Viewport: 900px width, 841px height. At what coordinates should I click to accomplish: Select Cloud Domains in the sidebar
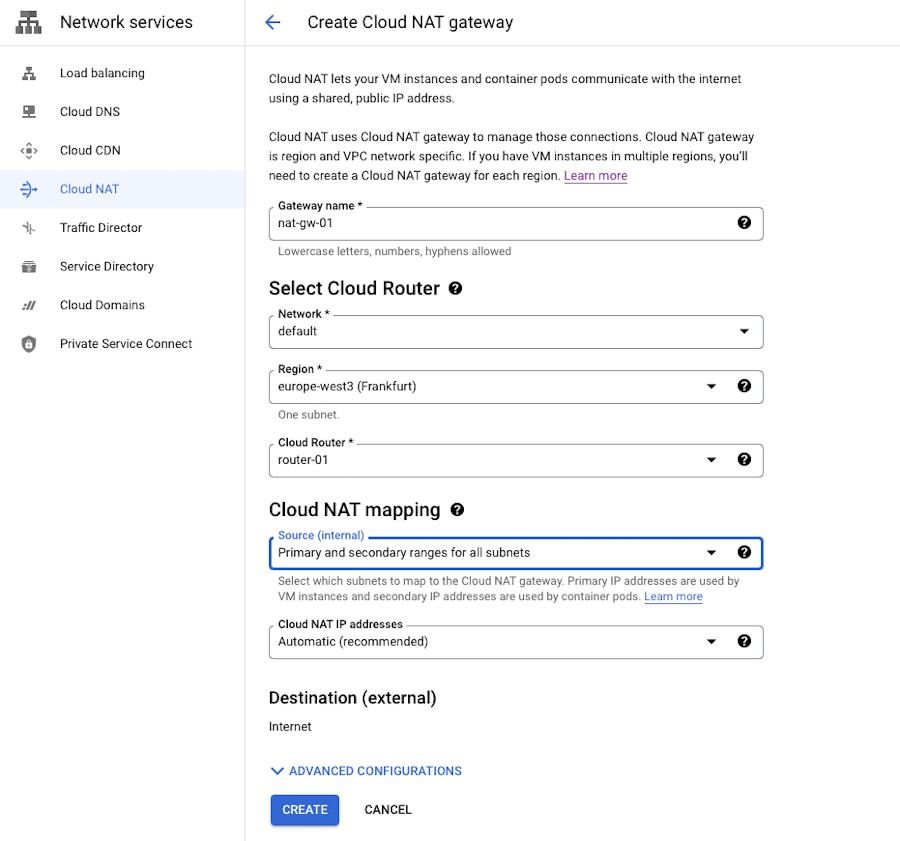click(x=122, y=305)
